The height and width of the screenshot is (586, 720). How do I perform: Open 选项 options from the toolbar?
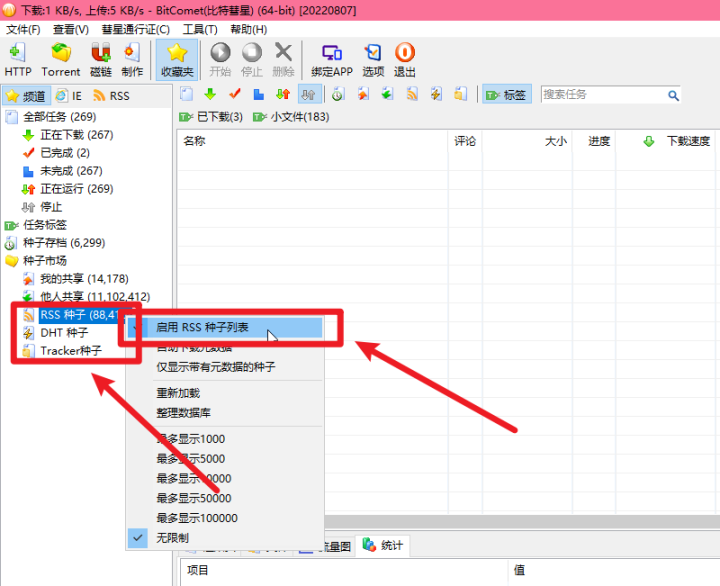(373, 60)
